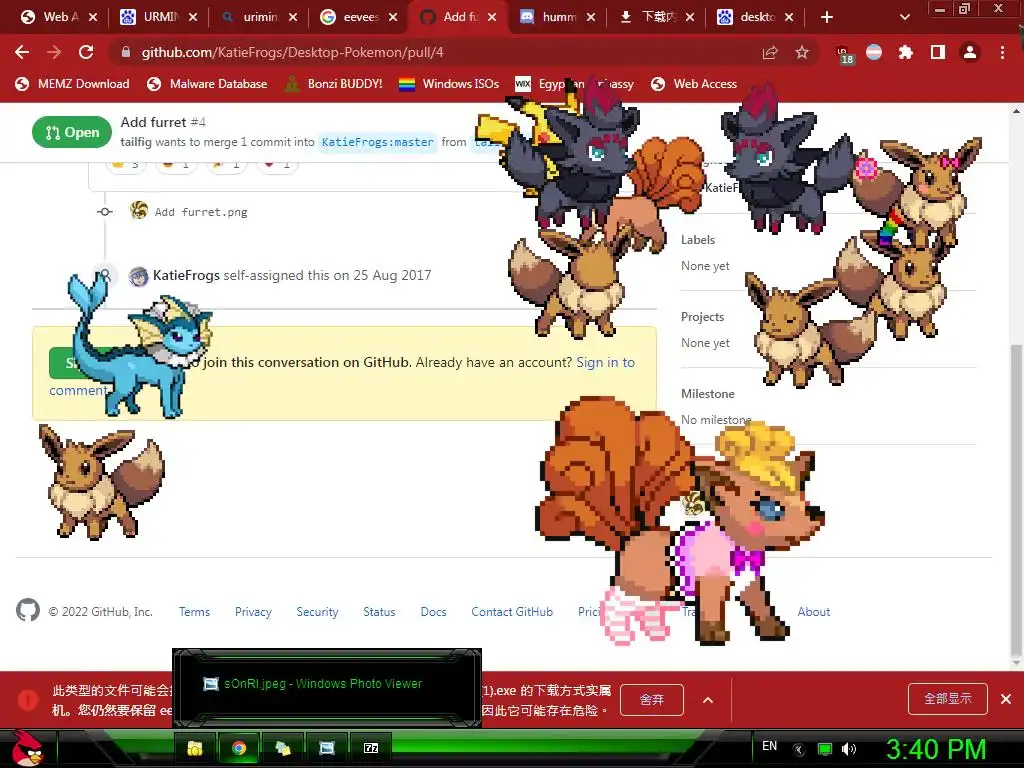The height and width of the screenshot is (768, 1024).
Task: Open the MEMZ Download bookmark
Action: (72, 84)
